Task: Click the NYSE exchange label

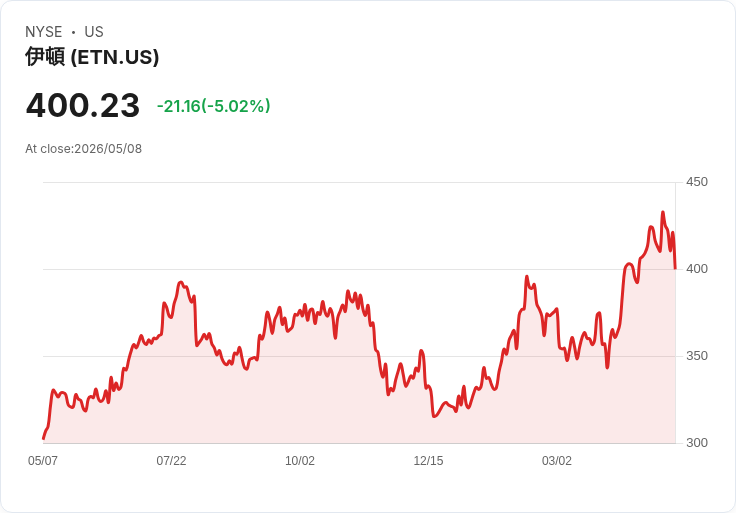Action: pos(44,32)
